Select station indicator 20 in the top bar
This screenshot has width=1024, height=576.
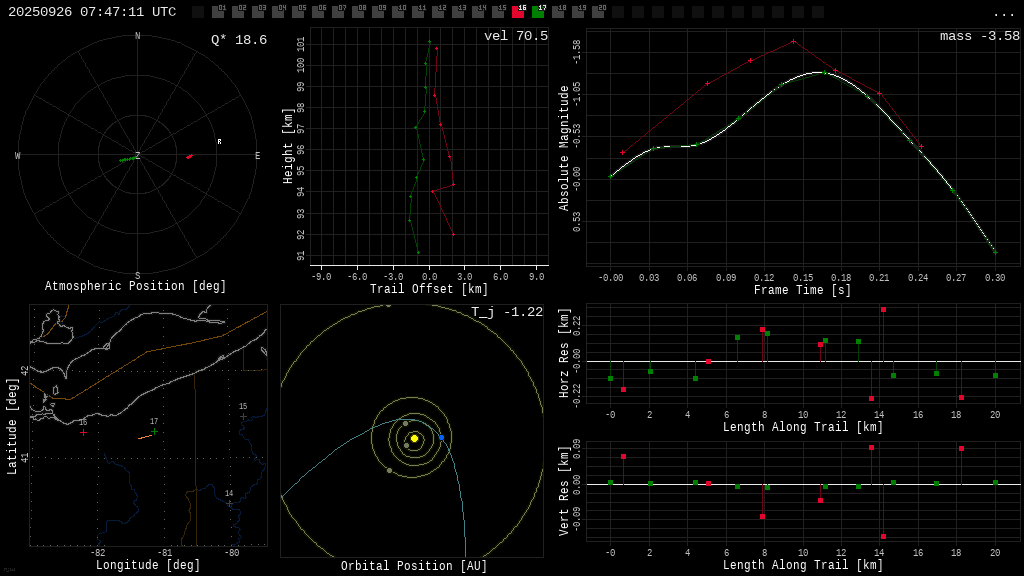[598, 12]
